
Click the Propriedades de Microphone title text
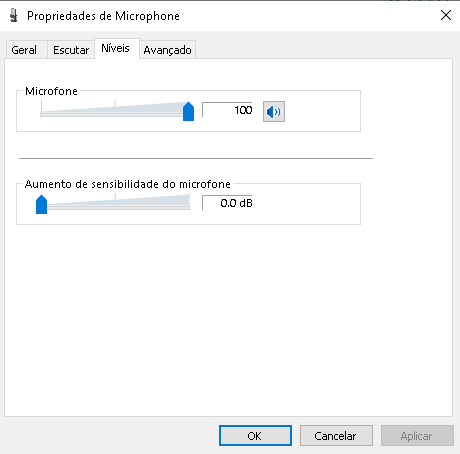pyautogui.click(x=103, y=16)
